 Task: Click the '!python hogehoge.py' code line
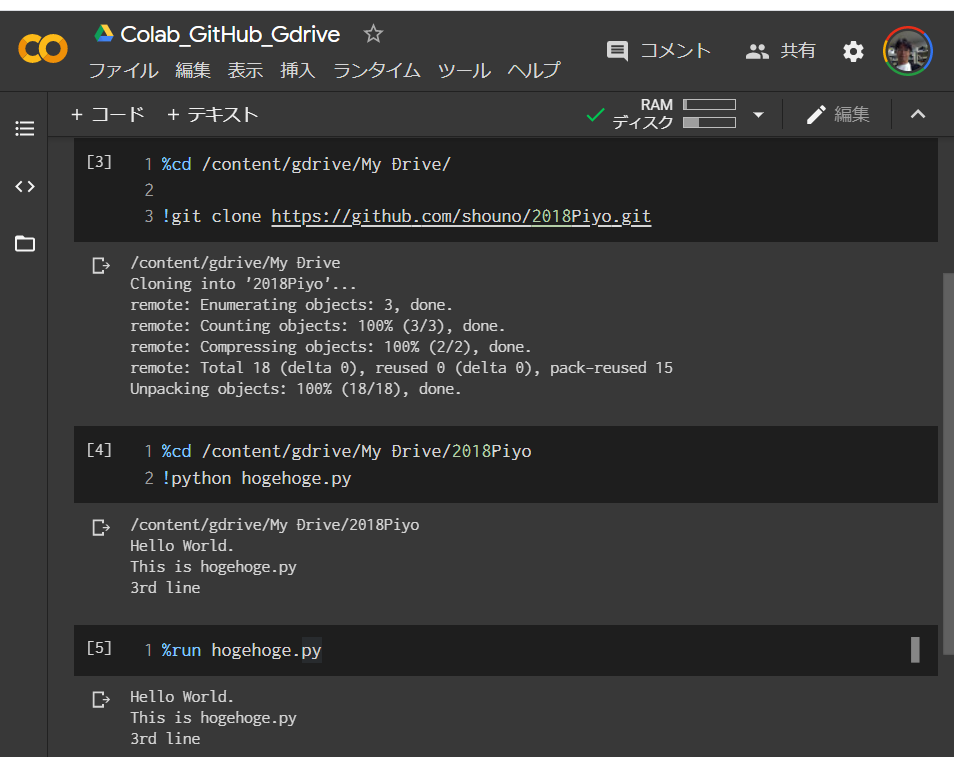[x=256, y=478]
